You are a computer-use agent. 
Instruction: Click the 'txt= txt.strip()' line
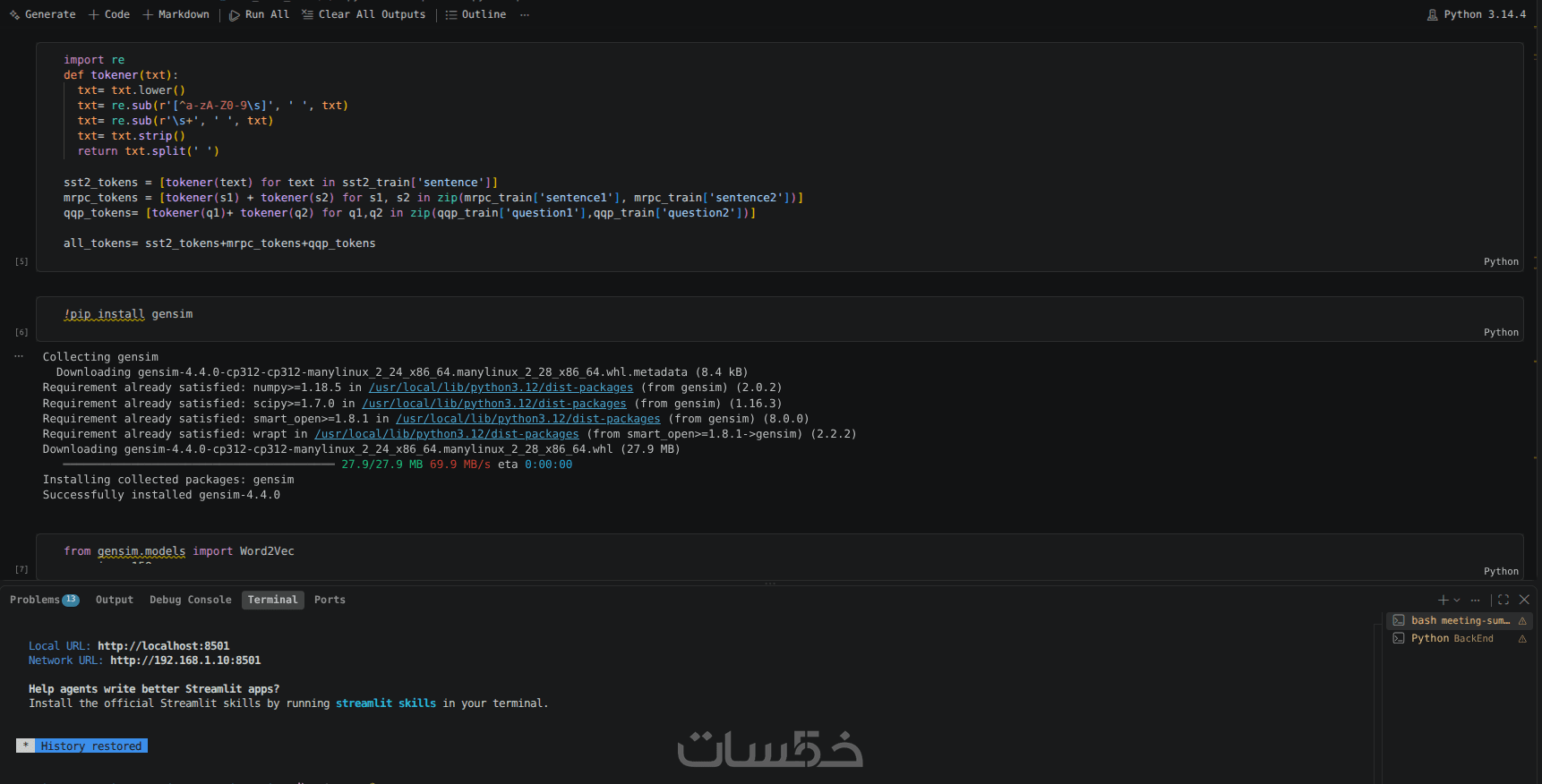point(132,136)
